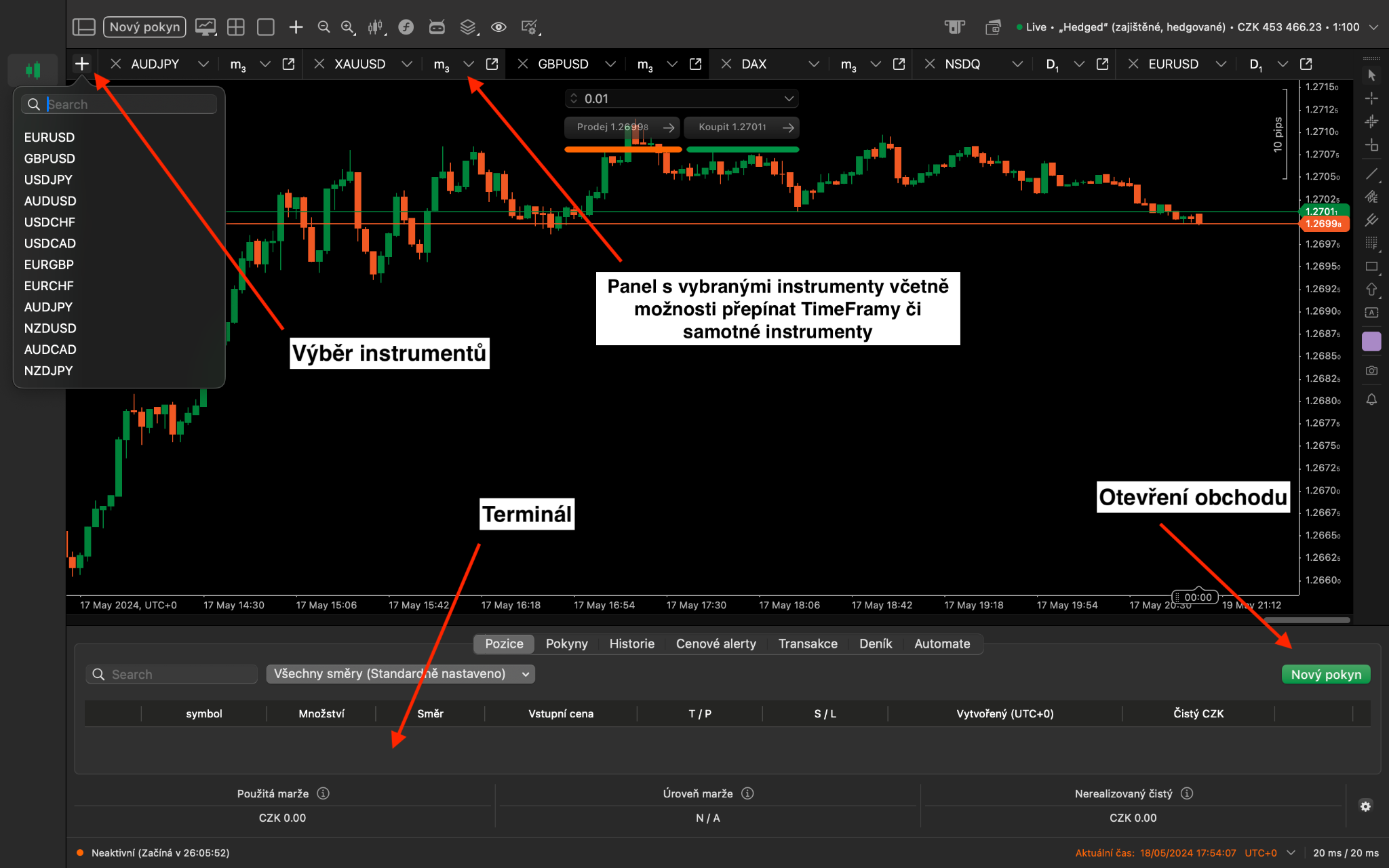Select the text label tool
Viewport: 1389px width, 868px height.
click(x=1371, y=313)
